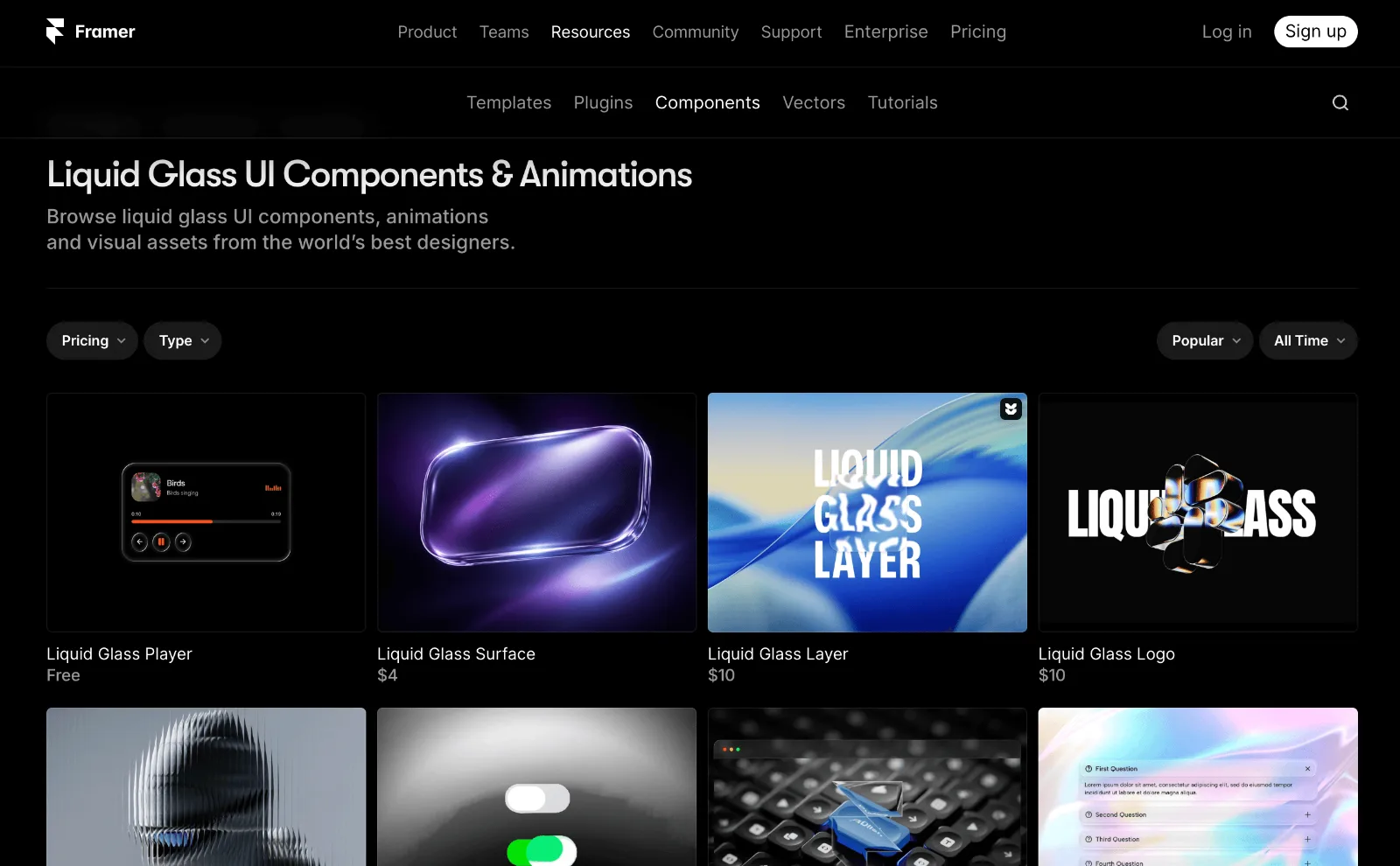
Task: Open the Pricing filter dropdown
Action: [92, 341]
